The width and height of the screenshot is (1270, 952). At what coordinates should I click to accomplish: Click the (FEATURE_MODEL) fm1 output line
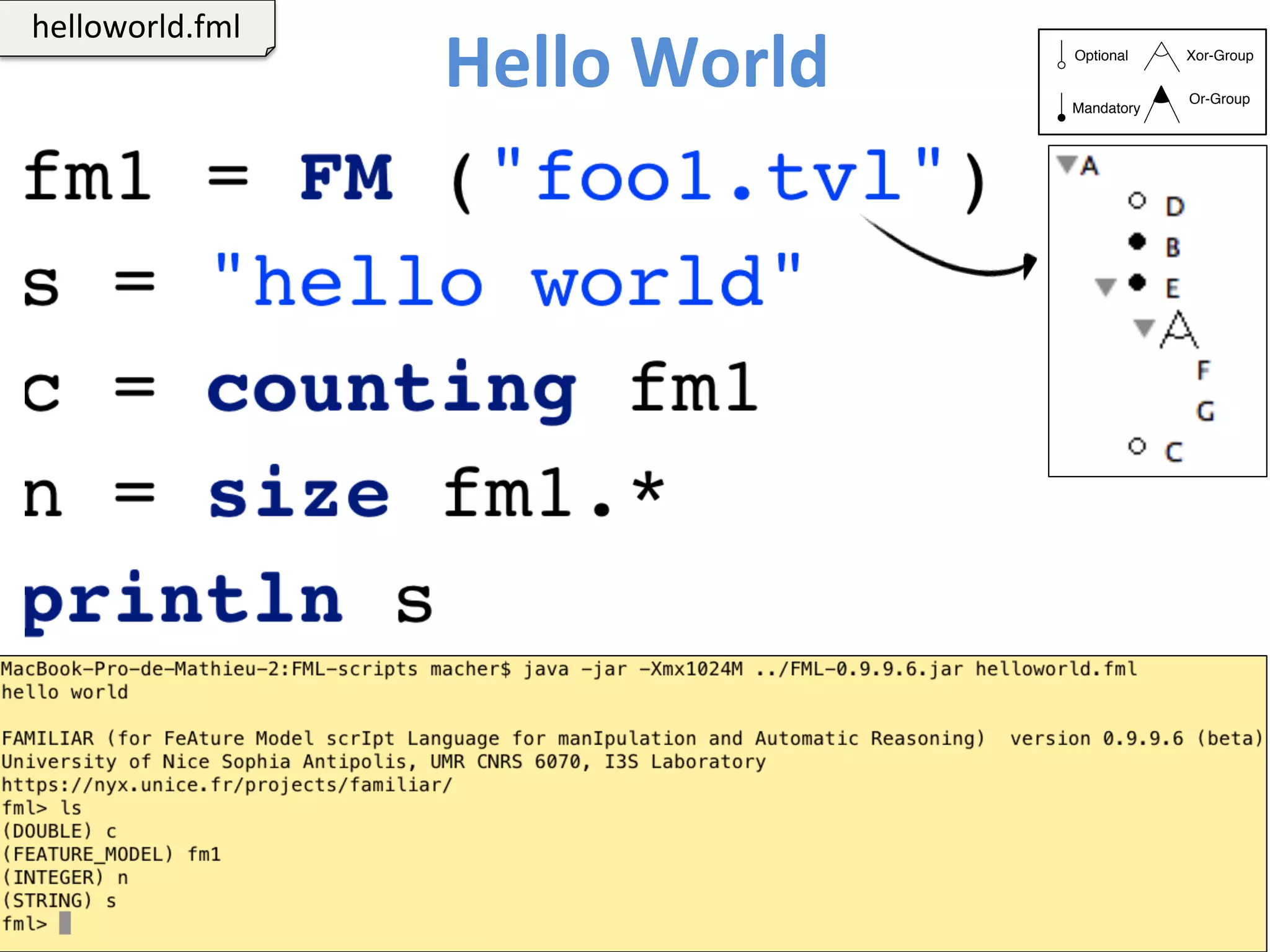(111, 855)
